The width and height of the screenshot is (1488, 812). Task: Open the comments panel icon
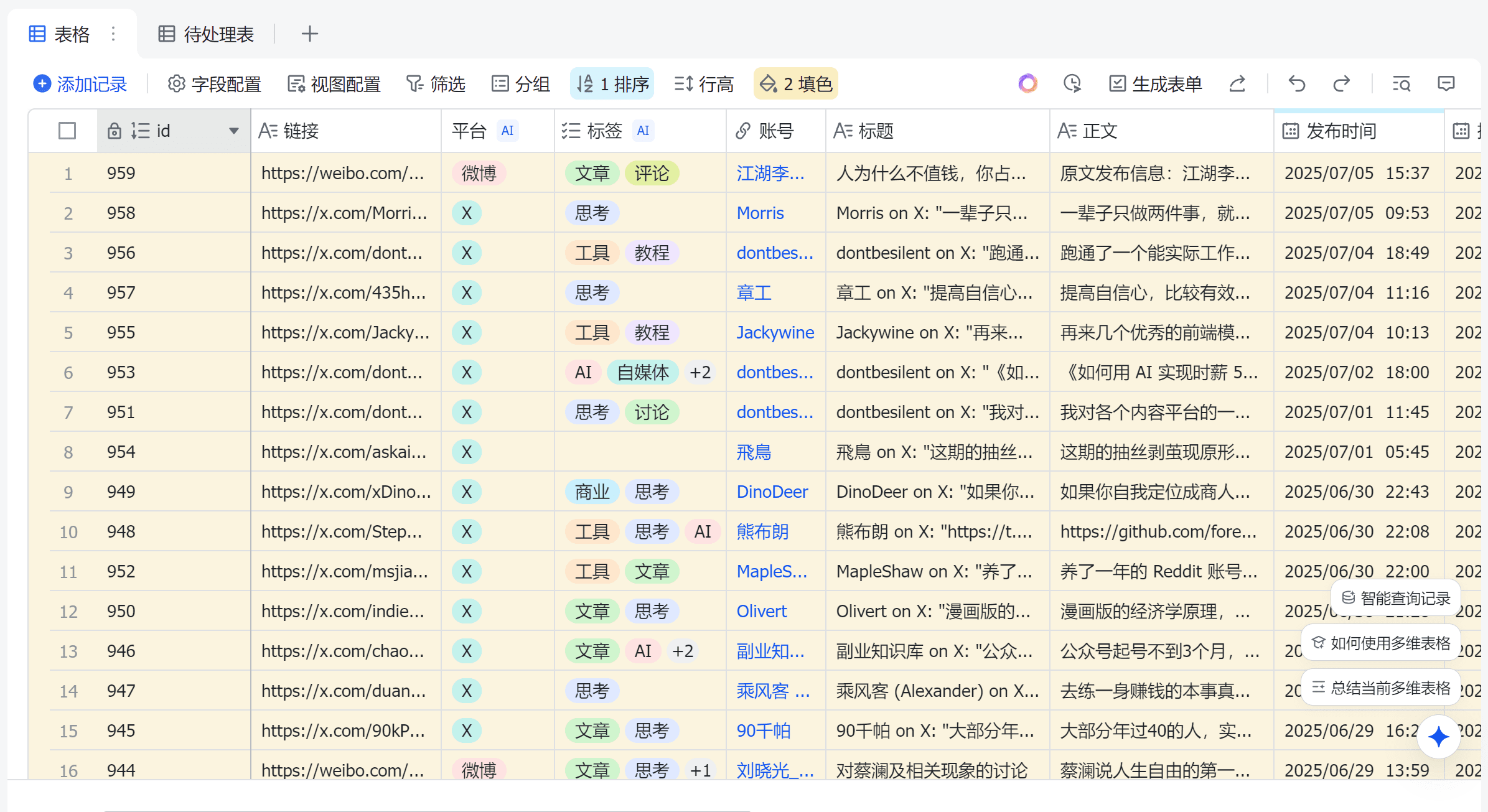[x=1446, y=83]
